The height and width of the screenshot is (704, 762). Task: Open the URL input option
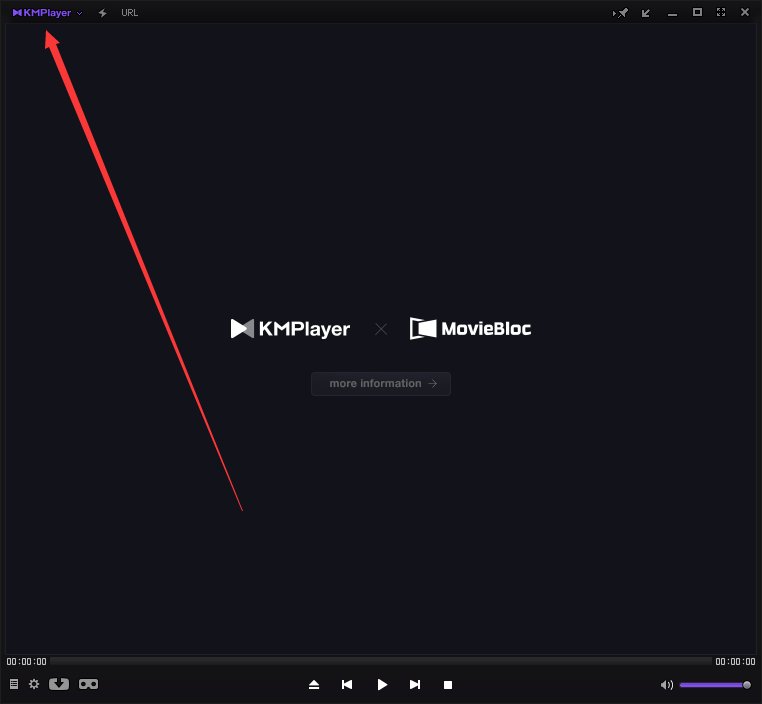click(x=129, y=13)
